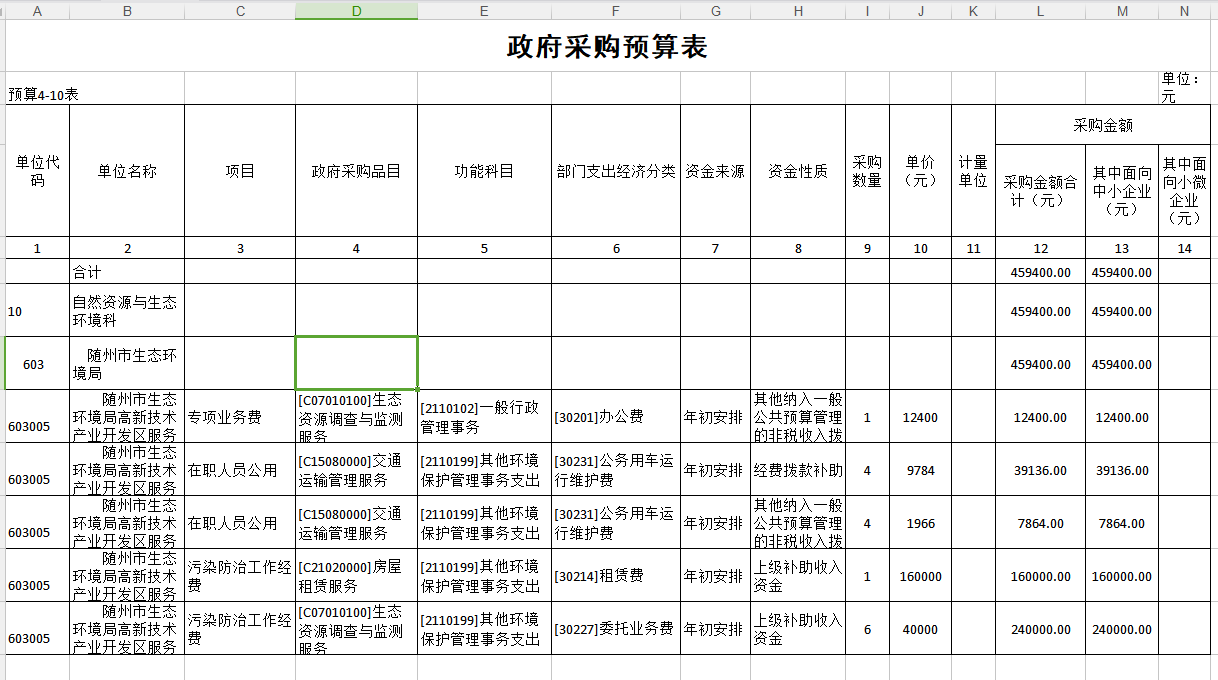Select the 其中面向中小企业（元） header cell
This screenshot has width=1218, height=680.
coord(1122,191)
